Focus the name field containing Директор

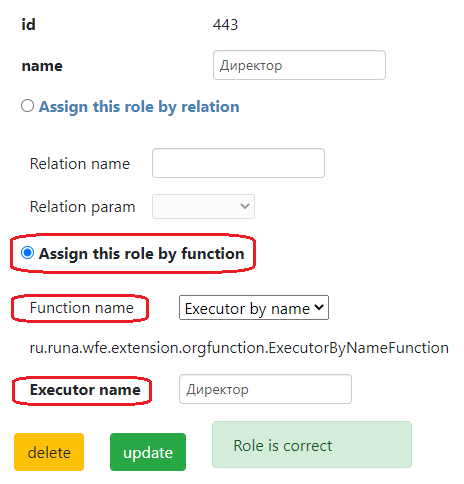click(x=299, y=65)
